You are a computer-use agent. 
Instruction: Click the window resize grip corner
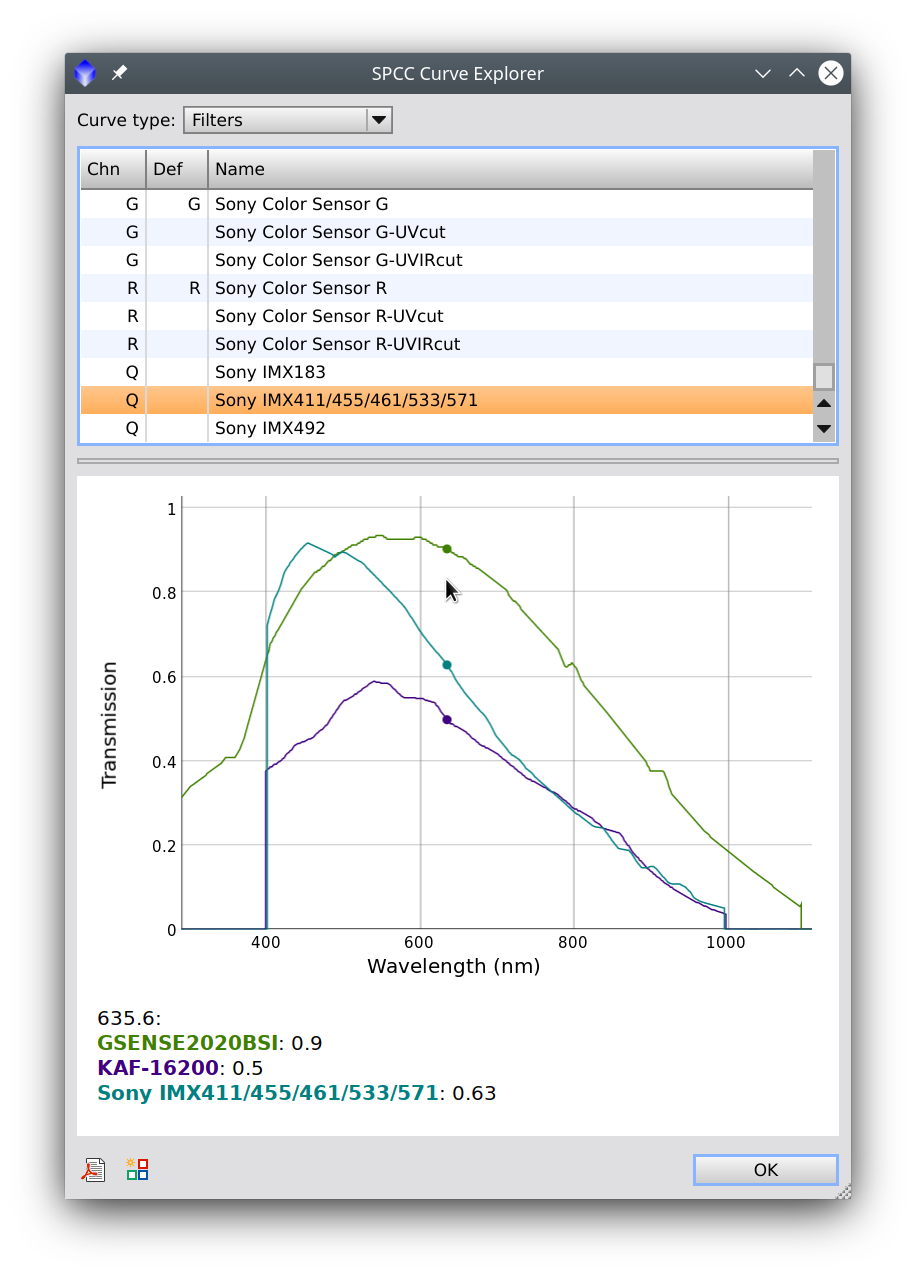click(843, 1190)
